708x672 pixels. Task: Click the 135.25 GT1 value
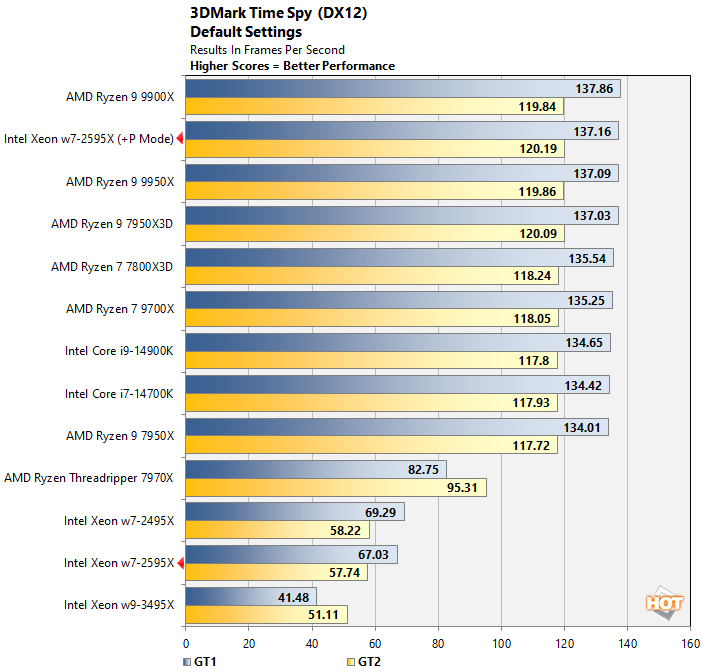click(x=586, y=300)
